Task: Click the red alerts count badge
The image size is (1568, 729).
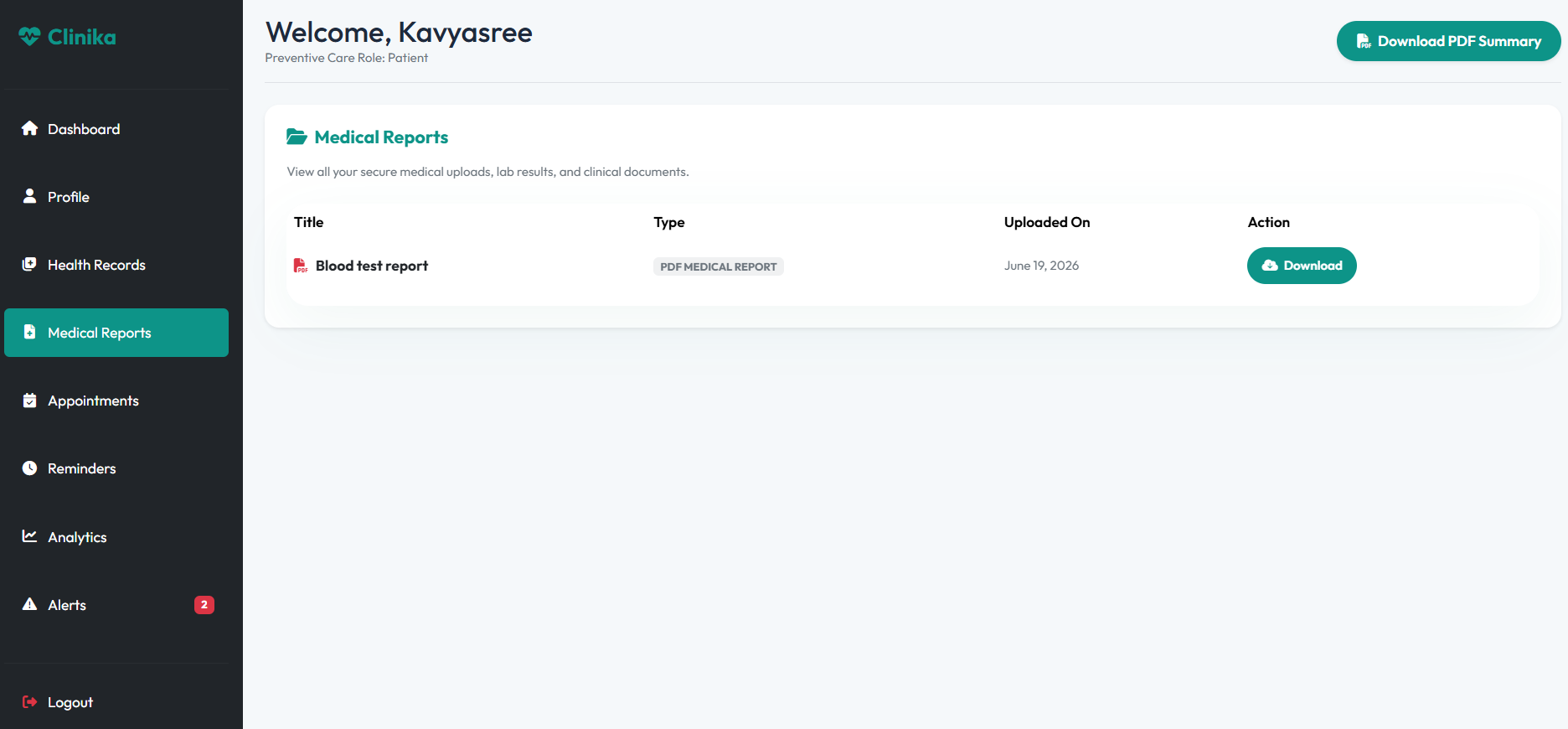Action: (204, 605)
